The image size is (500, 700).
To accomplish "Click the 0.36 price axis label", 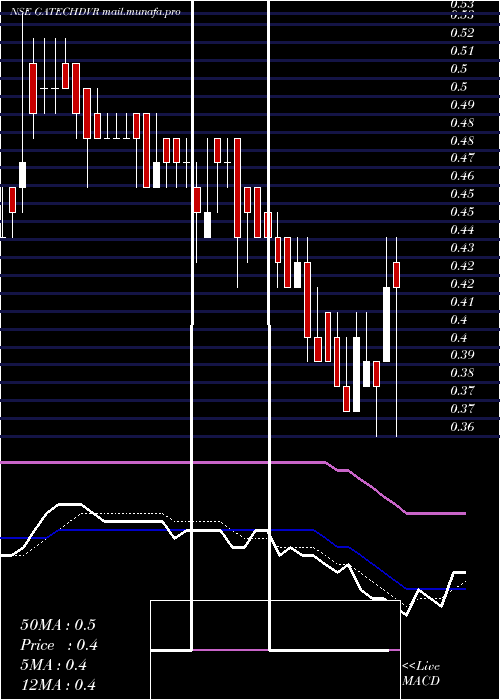I will tap(462, 427).
